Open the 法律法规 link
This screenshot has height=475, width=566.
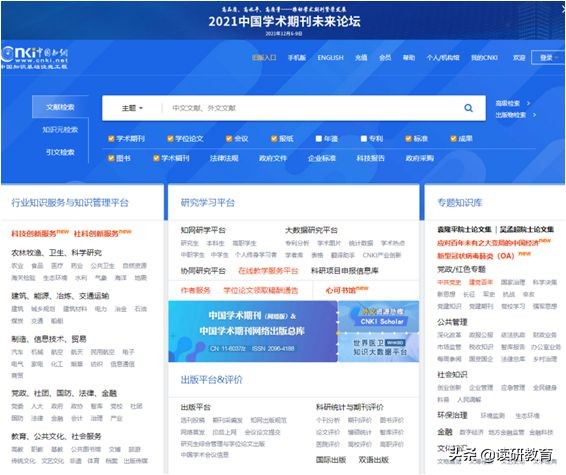pyautogui.click(x=224, y=158)
